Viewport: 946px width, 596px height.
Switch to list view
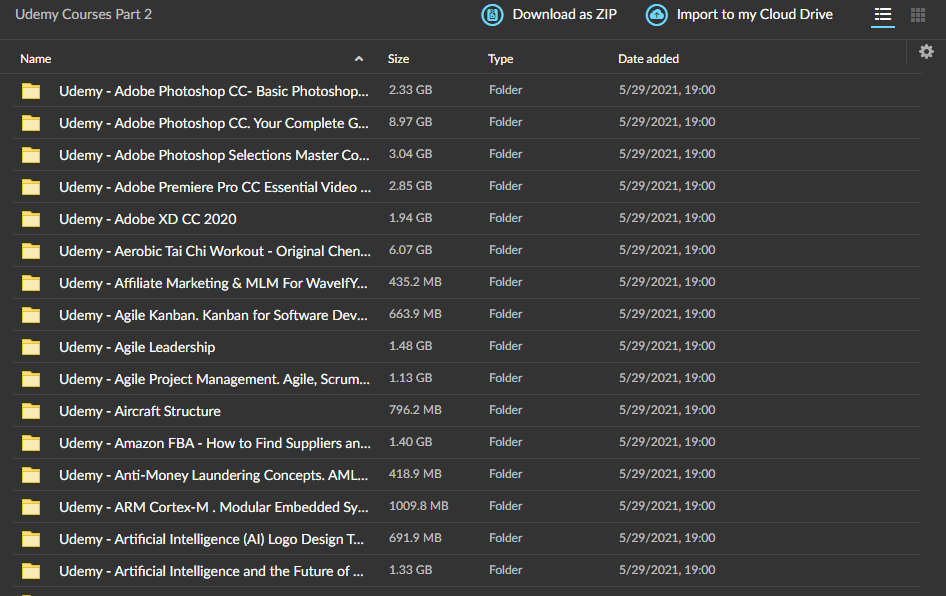[883, 14]
